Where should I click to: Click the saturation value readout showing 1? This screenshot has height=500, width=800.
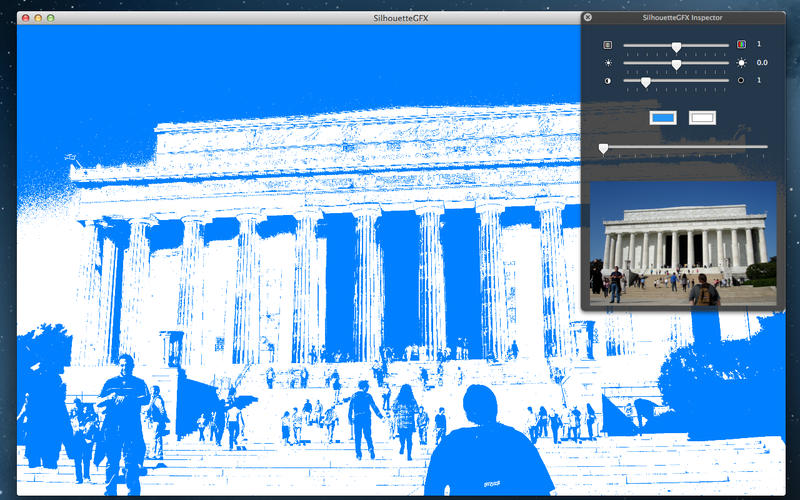[x=759, y=45]
